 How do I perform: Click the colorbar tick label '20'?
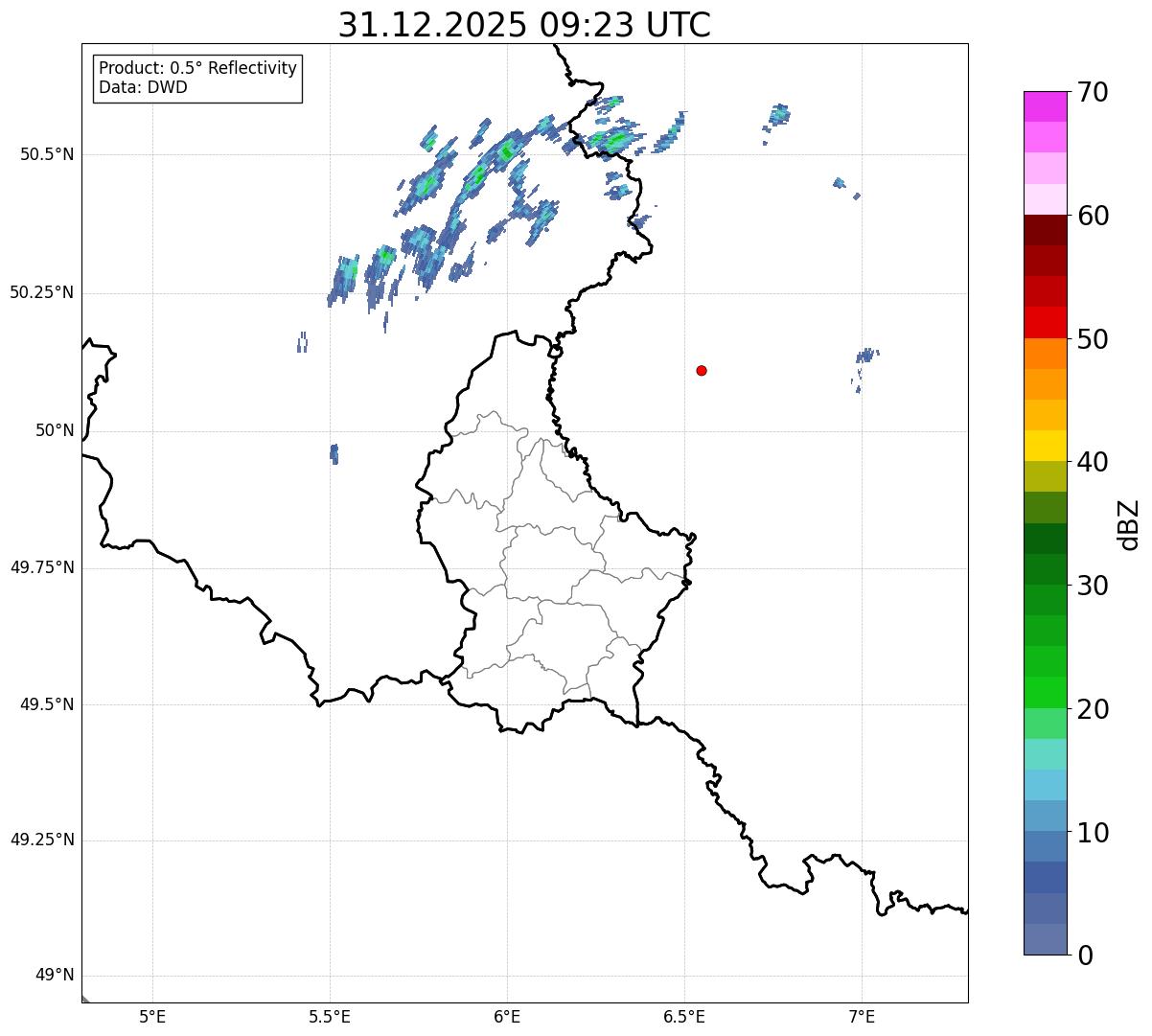tap(1093, 709)
